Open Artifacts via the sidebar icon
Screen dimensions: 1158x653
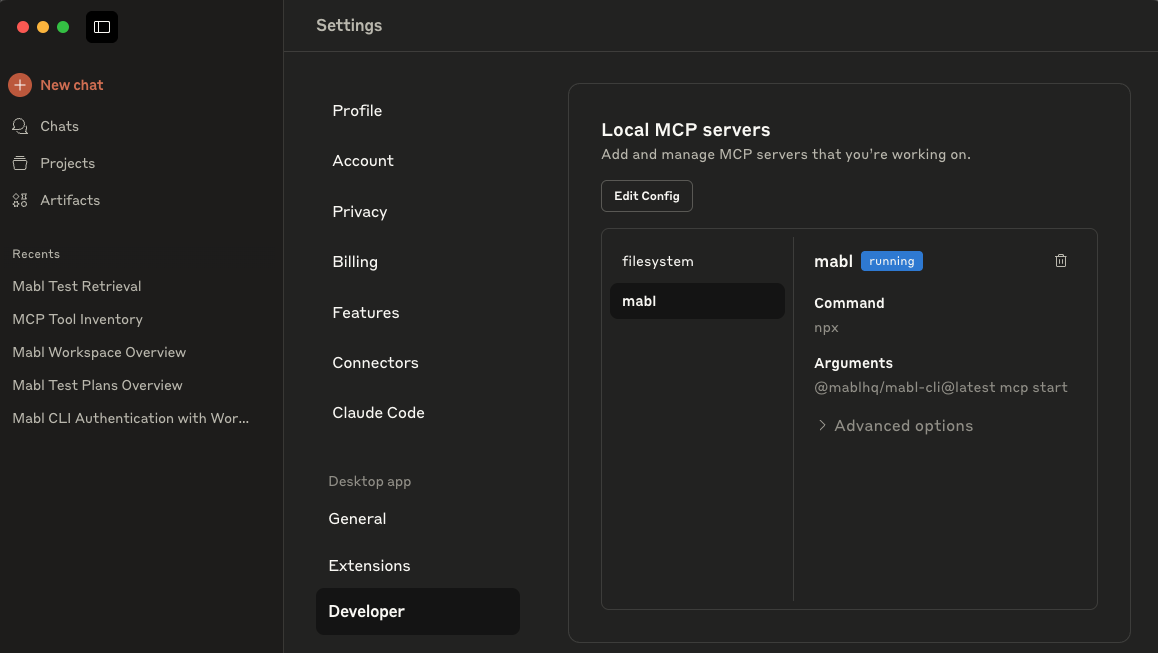[x=20, y=200]
